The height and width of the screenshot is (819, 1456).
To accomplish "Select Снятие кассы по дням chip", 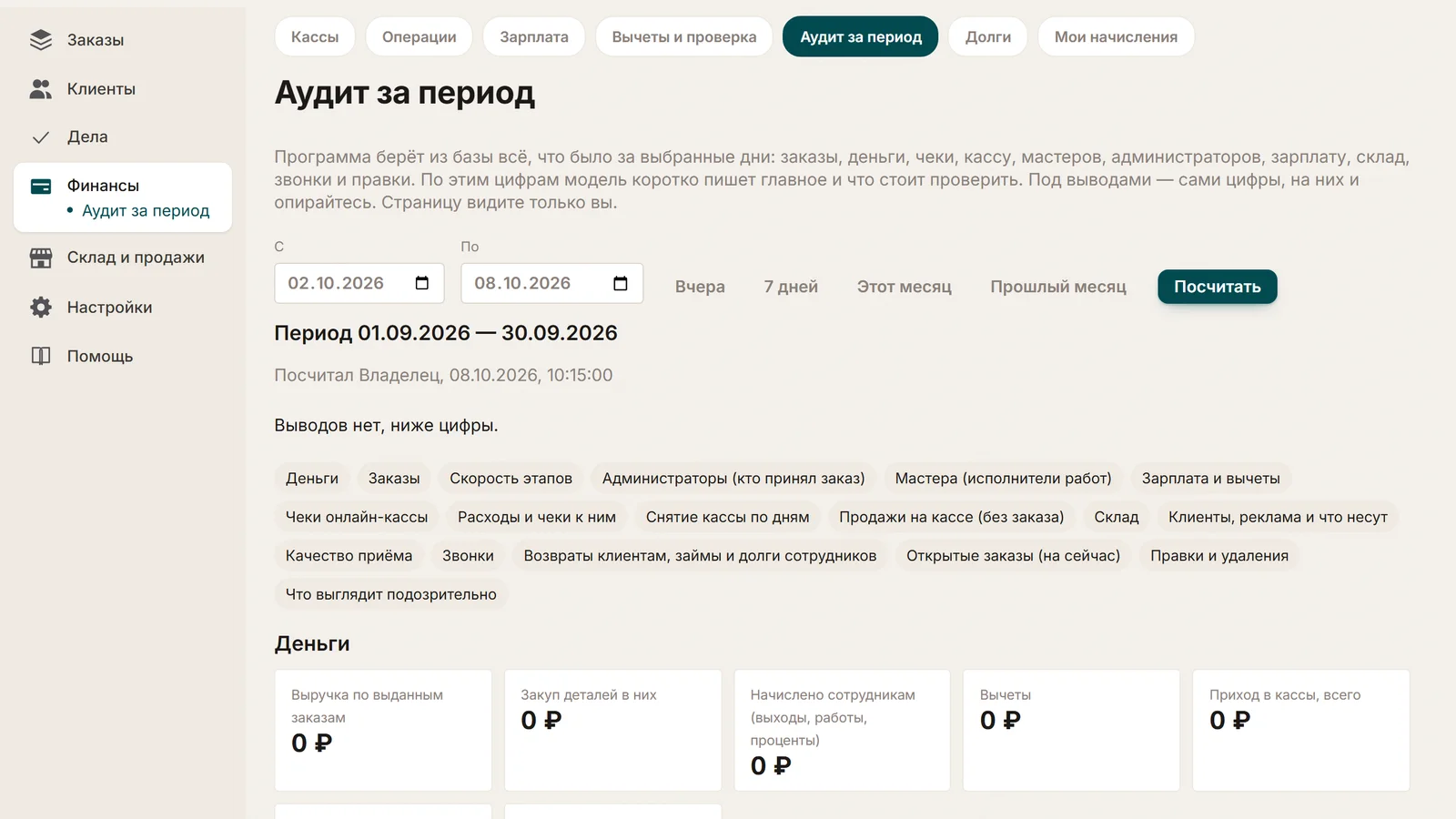I will point(728,517).
